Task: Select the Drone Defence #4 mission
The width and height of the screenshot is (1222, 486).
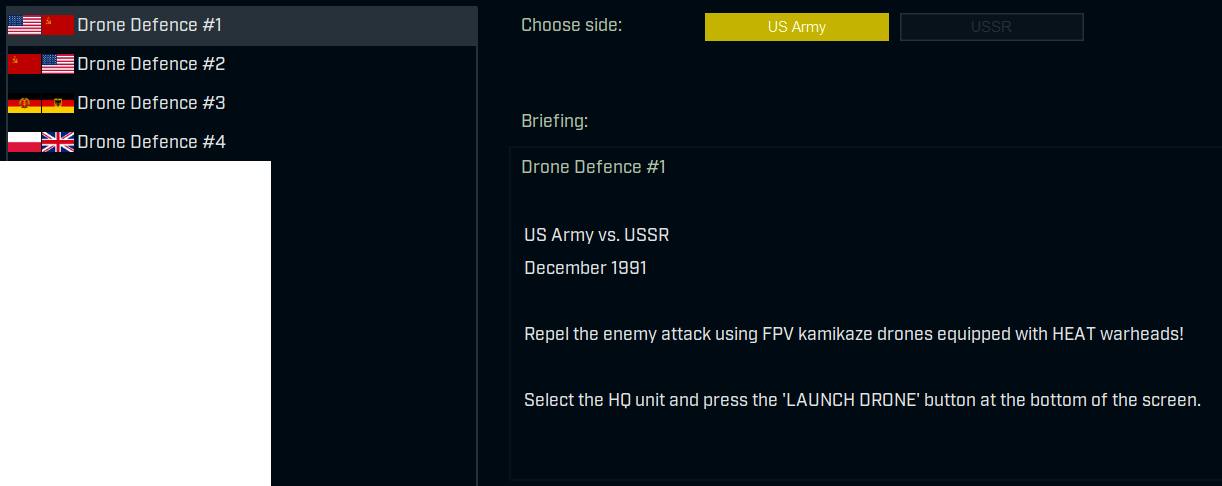Action: coord(151,142)
